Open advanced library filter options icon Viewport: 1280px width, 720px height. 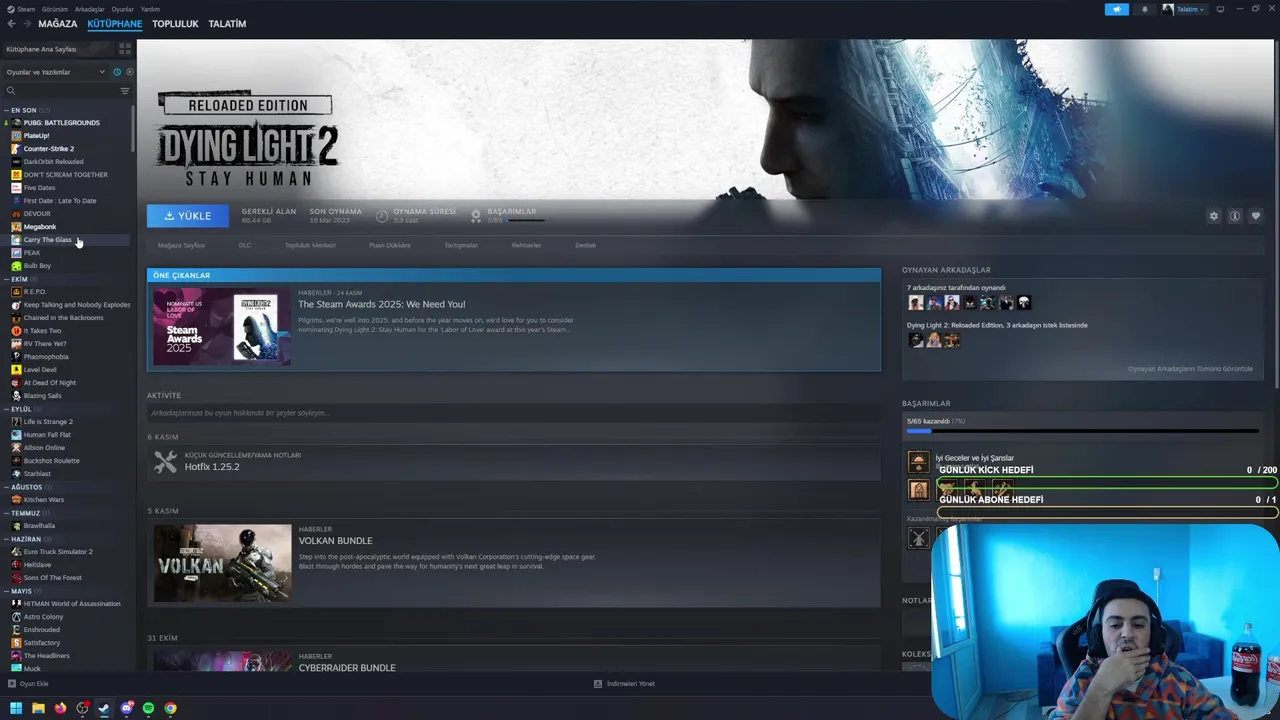click(125, 91)
